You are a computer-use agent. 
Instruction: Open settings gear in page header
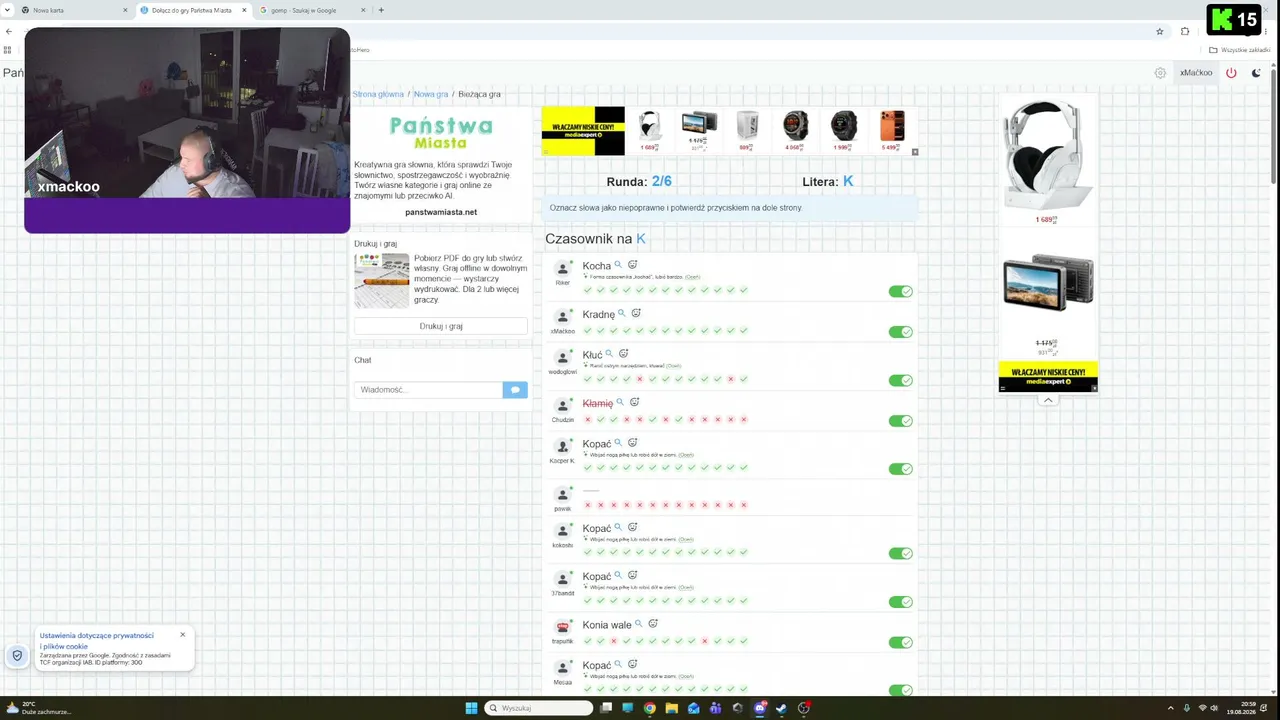point(1160,73)
